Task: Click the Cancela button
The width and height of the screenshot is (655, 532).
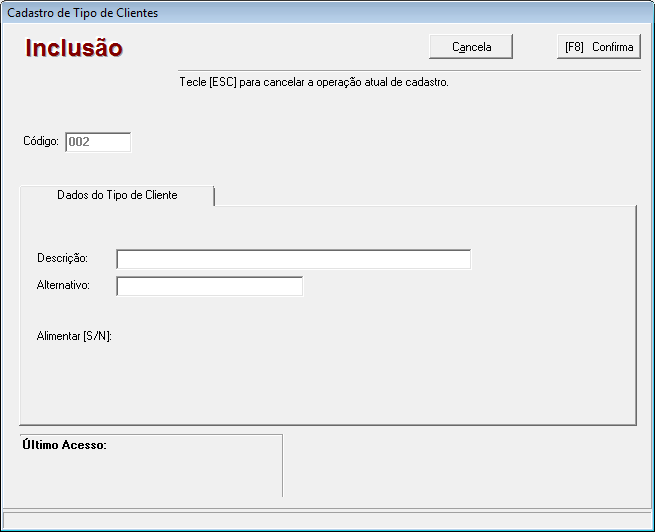Action: point(471,47)
